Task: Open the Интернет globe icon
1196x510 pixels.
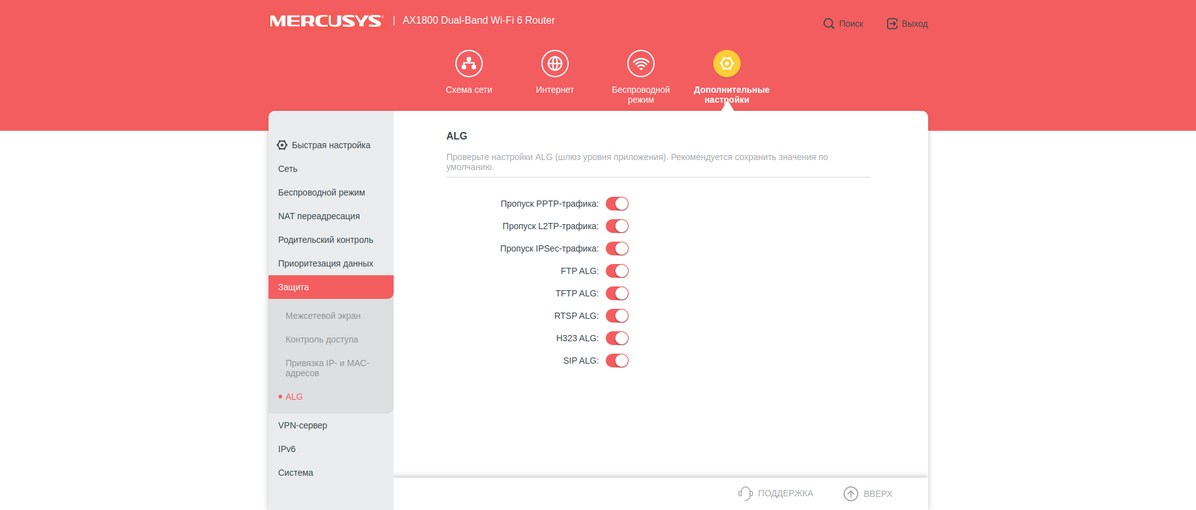Action: [554, 64]
